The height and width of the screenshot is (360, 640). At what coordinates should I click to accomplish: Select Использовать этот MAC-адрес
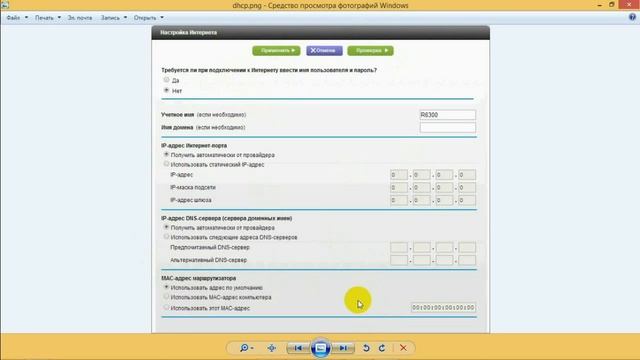pyautogui.click(x=166, y=307)
